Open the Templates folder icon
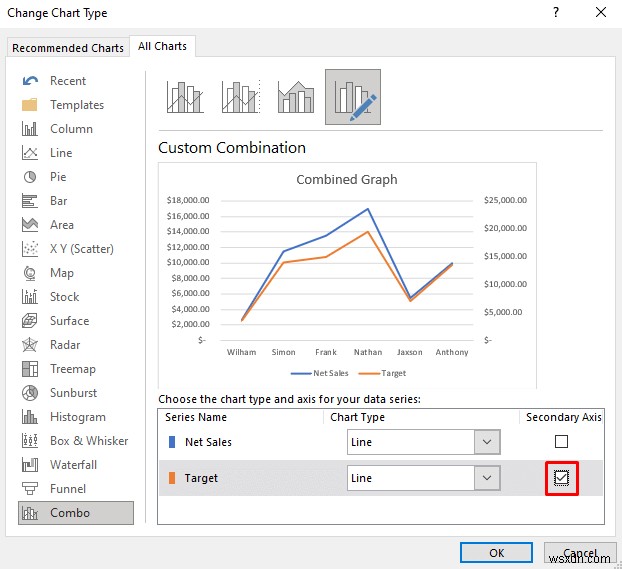The width and height of the screenshot is (622, 569). click(x=30, y=105)
